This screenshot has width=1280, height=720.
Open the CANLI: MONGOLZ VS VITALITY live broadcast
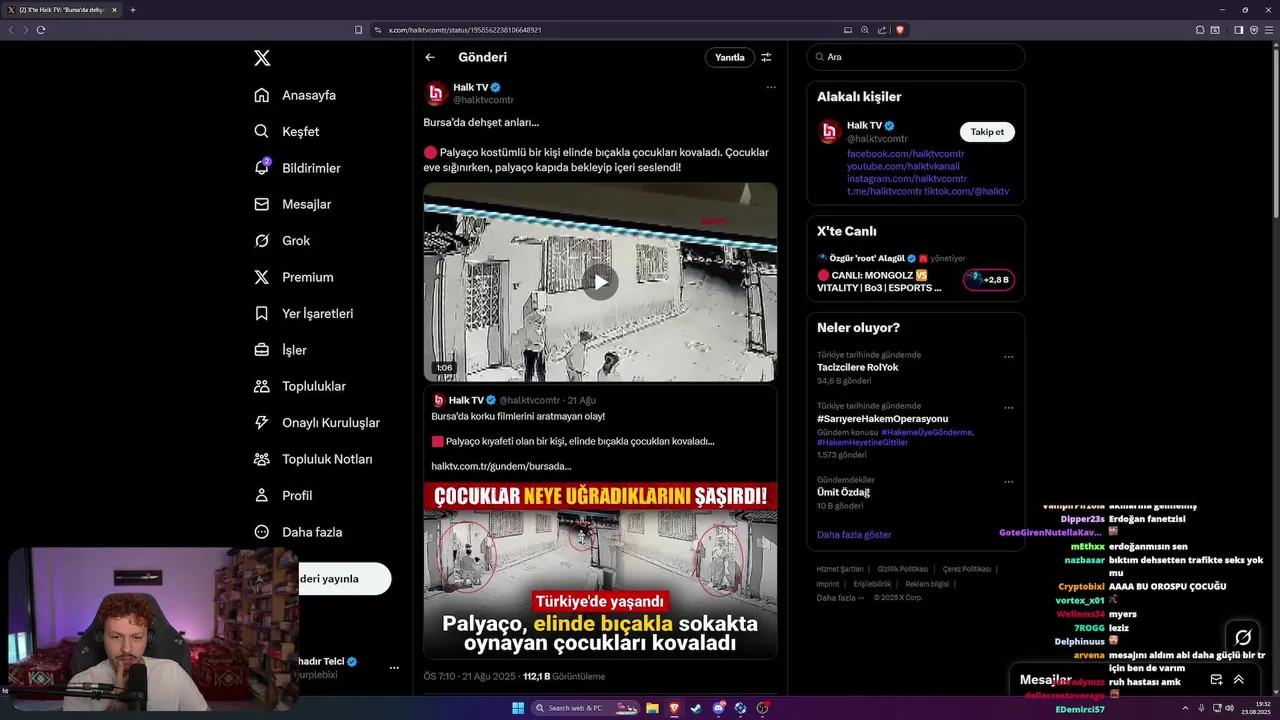coord(879,281)
